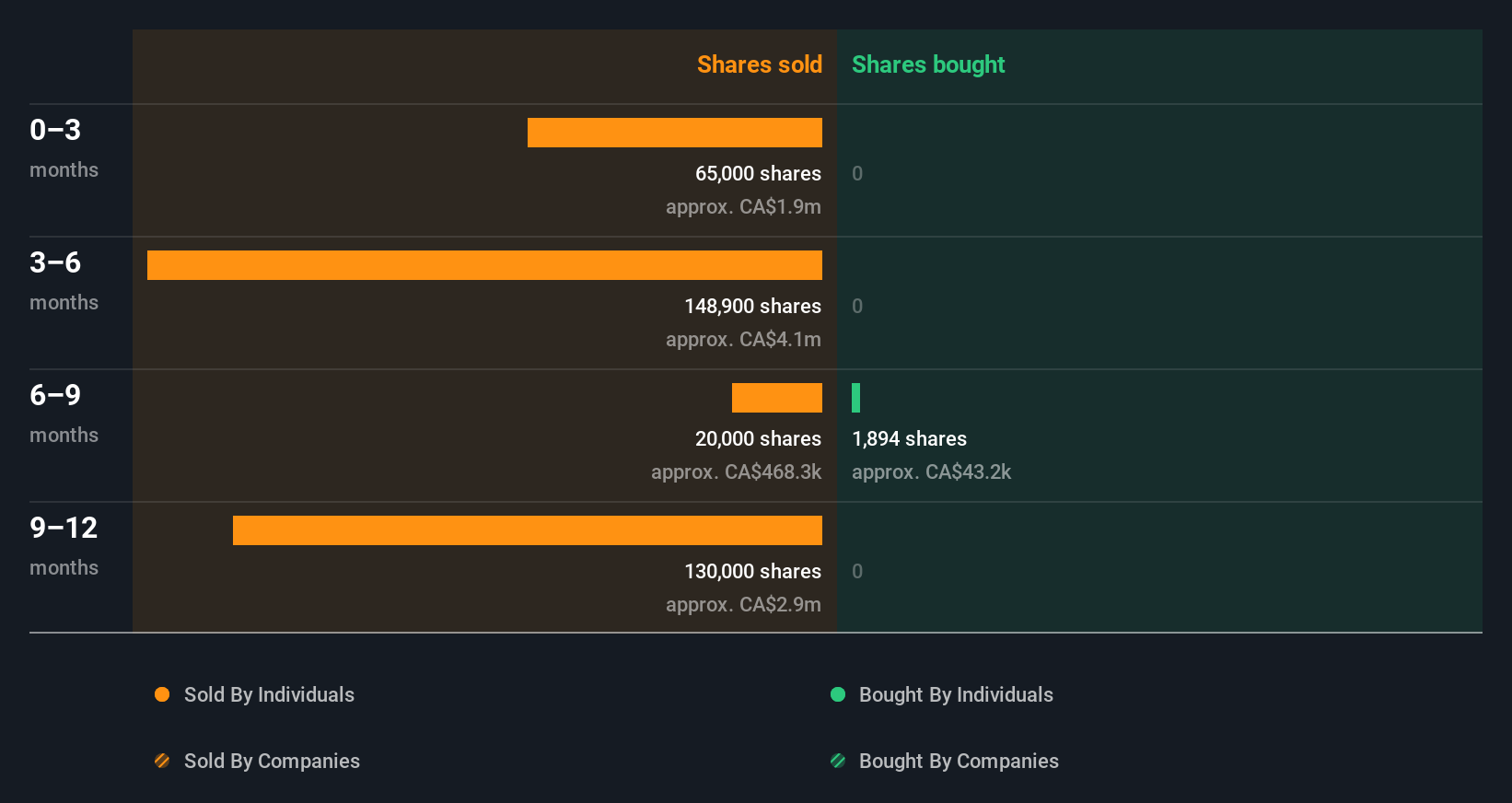Click the striped Sold By Companies legend icon
1512x803 pixels.
(162, 761)
